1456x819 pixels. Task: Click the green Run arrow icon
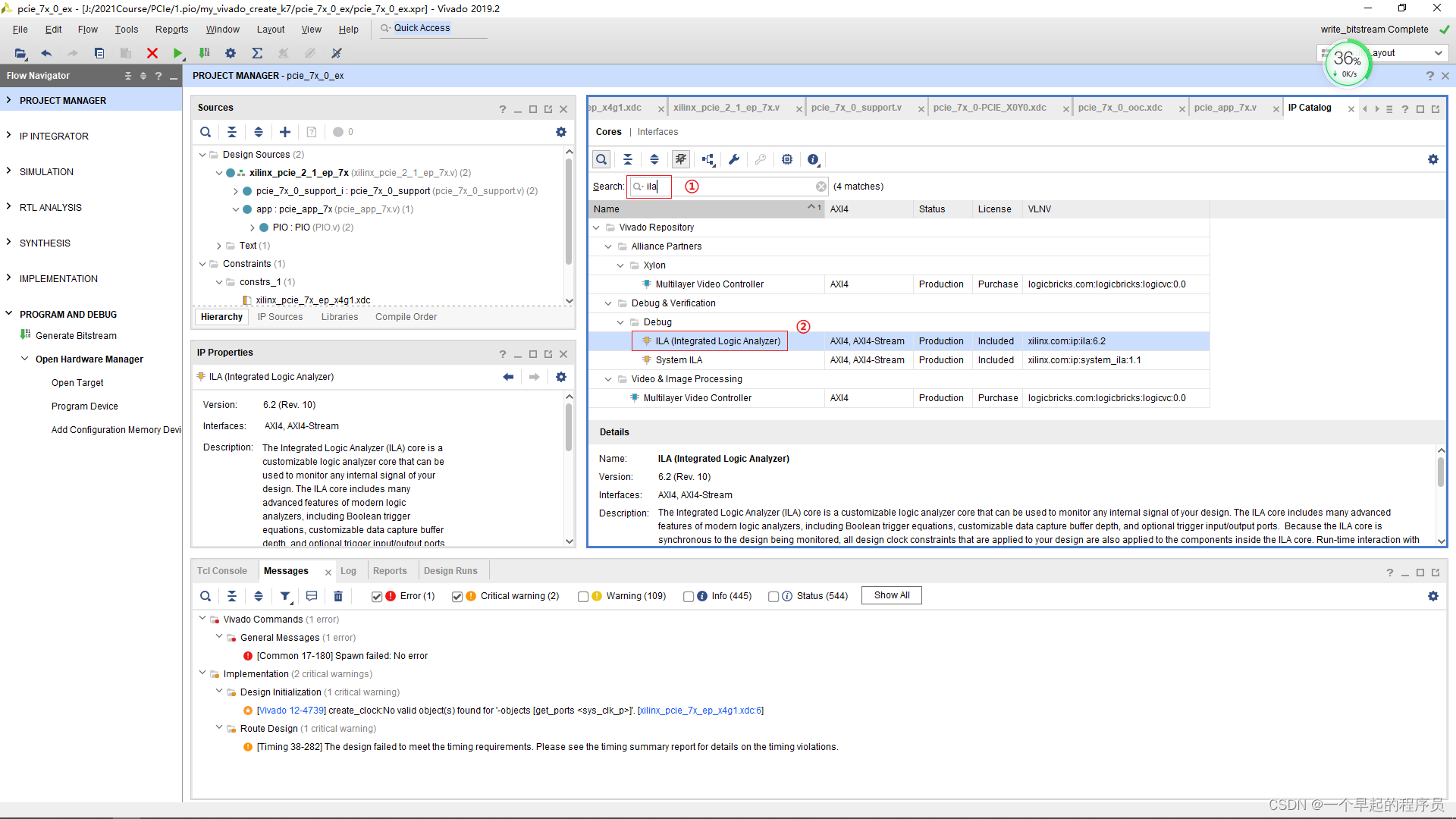(177, 53)
